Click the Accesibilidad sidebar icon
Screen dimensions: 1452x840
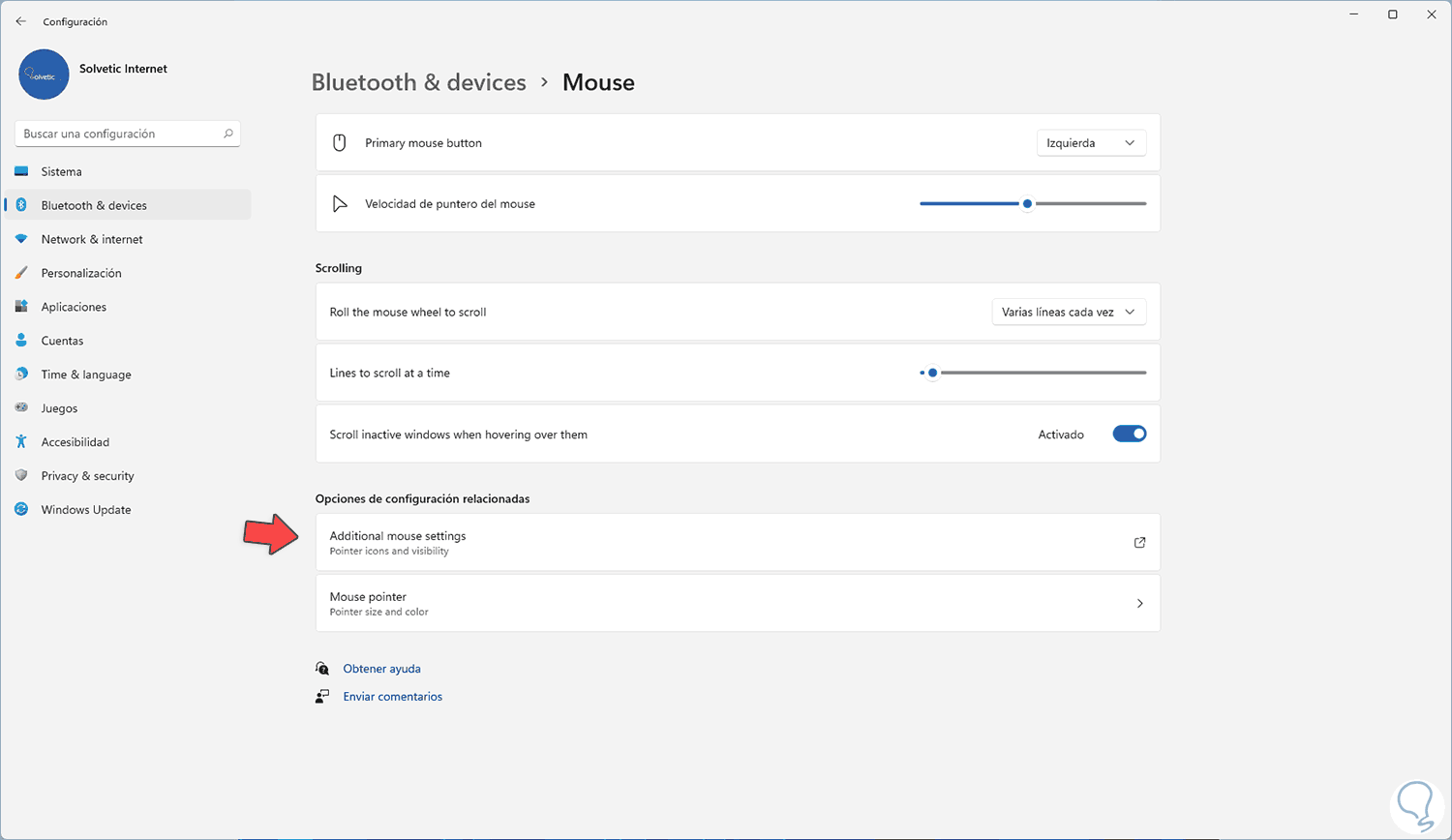(21, 442)
